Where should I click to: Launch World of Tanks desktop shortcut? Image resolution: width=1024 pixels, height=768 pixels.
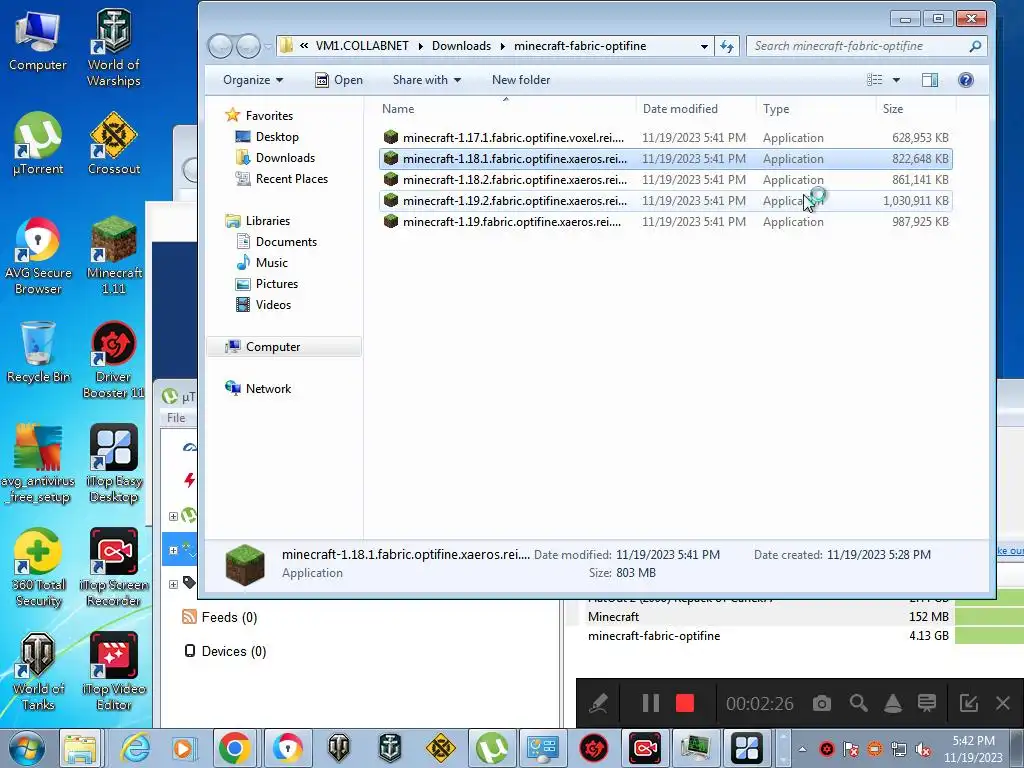38,671
